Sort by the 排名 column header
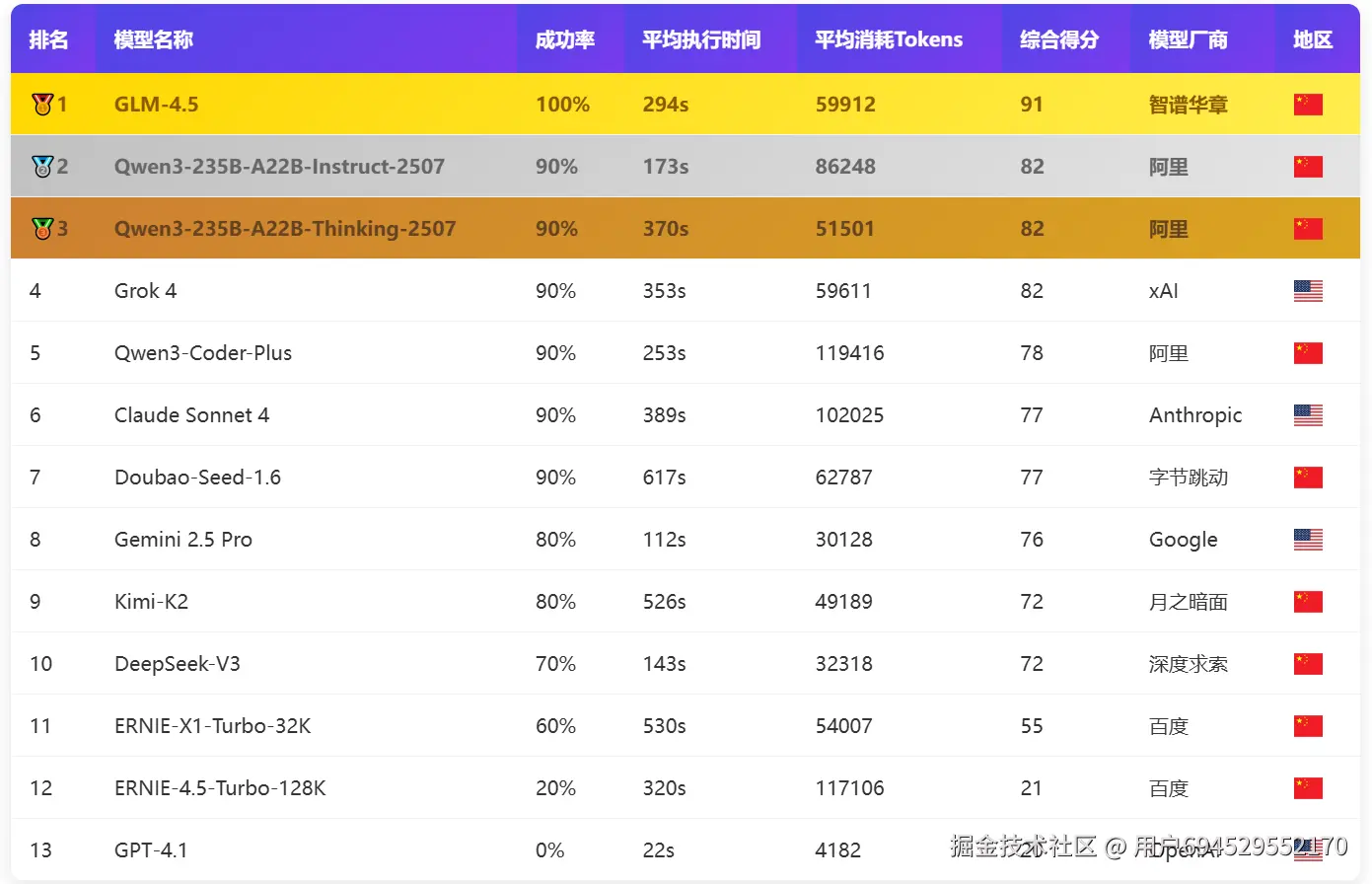 click(48, 39)
